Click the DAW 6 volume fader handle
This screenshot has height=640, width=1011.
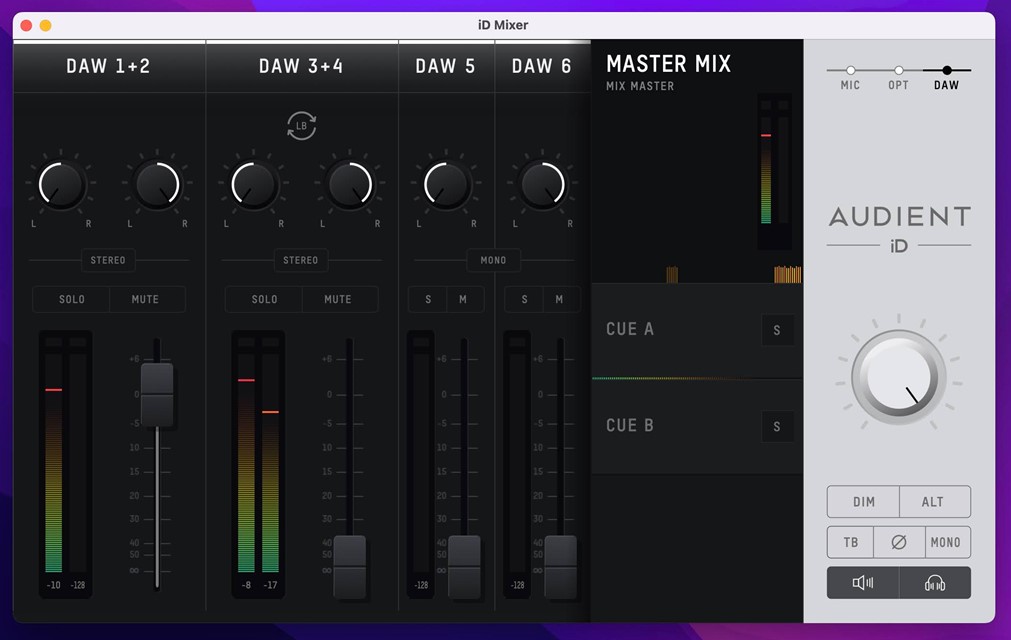[560, 567]
